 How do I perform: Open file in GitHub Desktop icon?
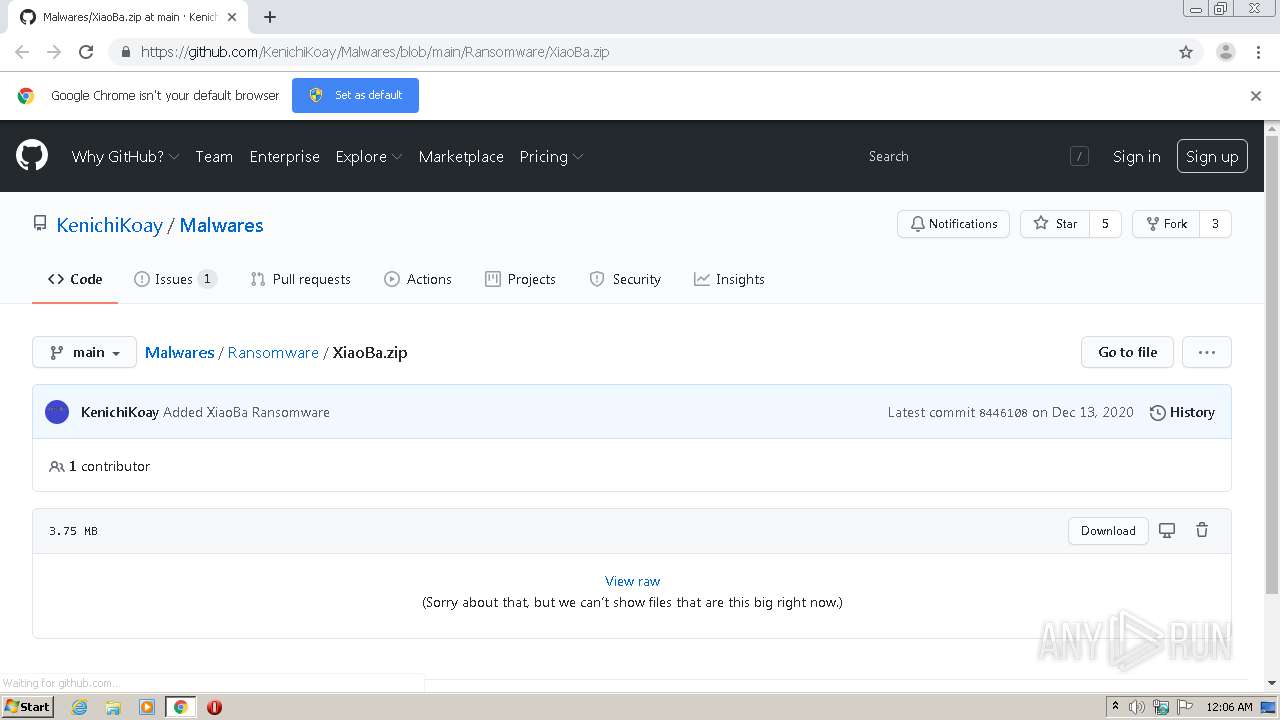pyautogui.click(x=1167, y=531)
